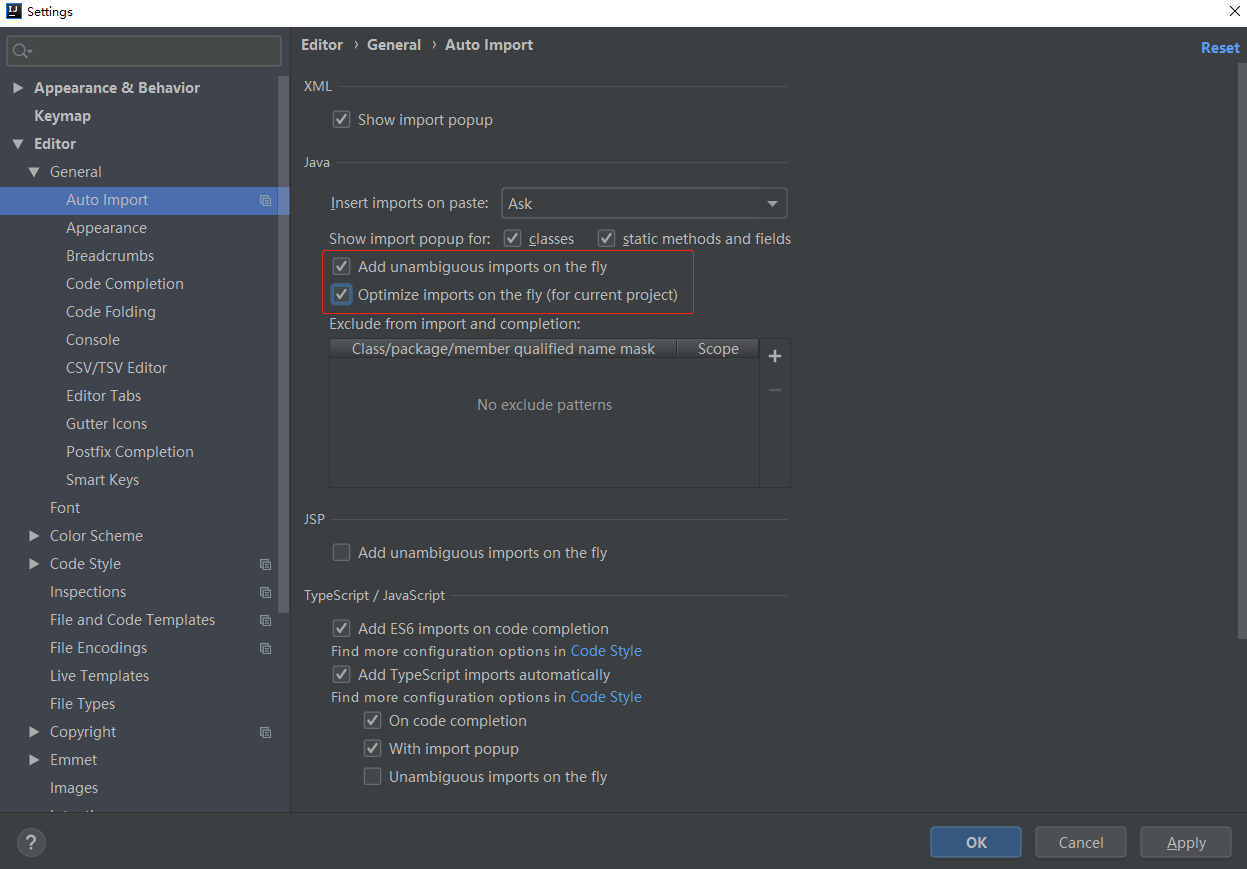Close the Settings dialog window
1247x869 pixels.
click(1233, 12)
